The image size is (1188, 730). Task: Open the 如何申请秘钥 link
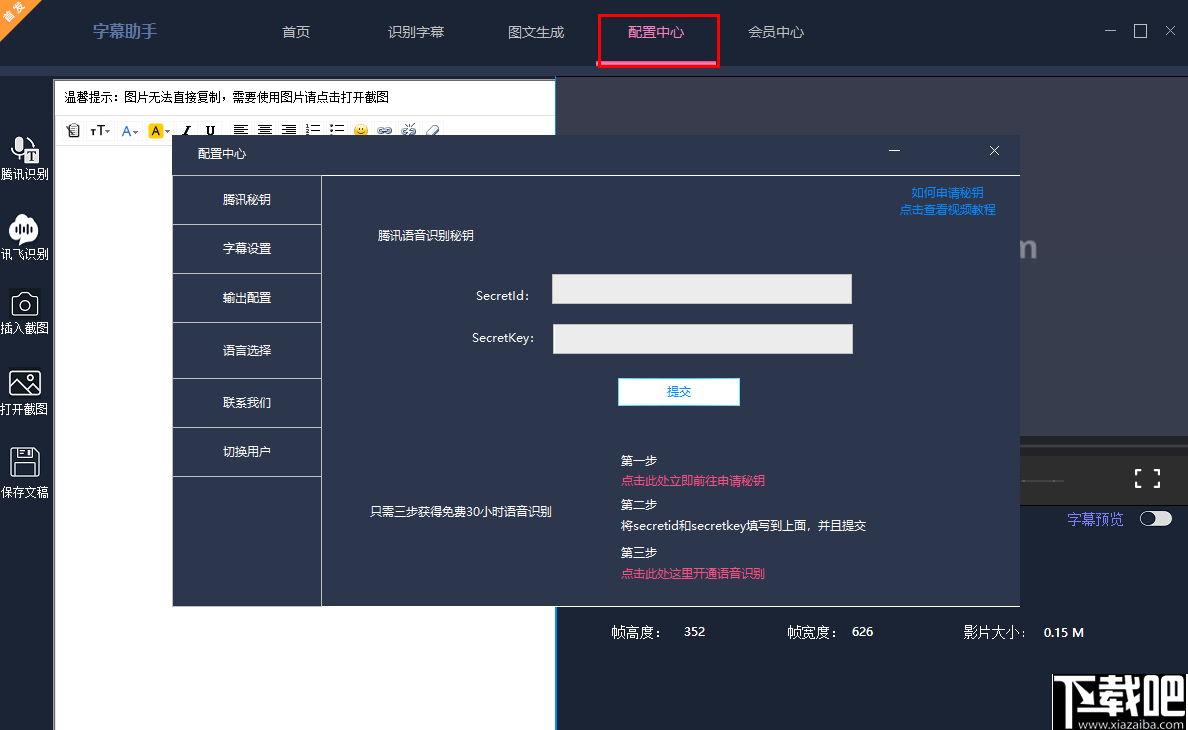tap(947, 192)
